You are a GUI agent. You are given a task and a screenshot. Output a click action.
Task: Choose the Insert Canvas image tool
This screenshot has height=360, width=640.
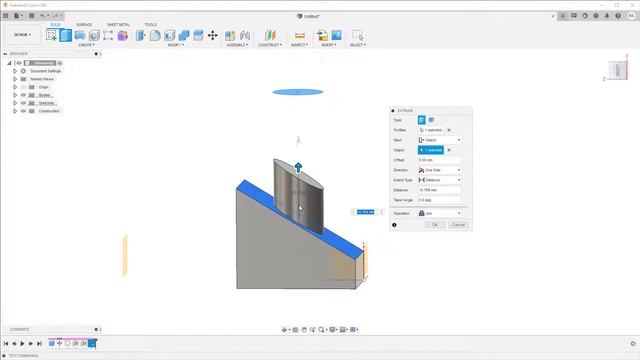pos(336,36)
